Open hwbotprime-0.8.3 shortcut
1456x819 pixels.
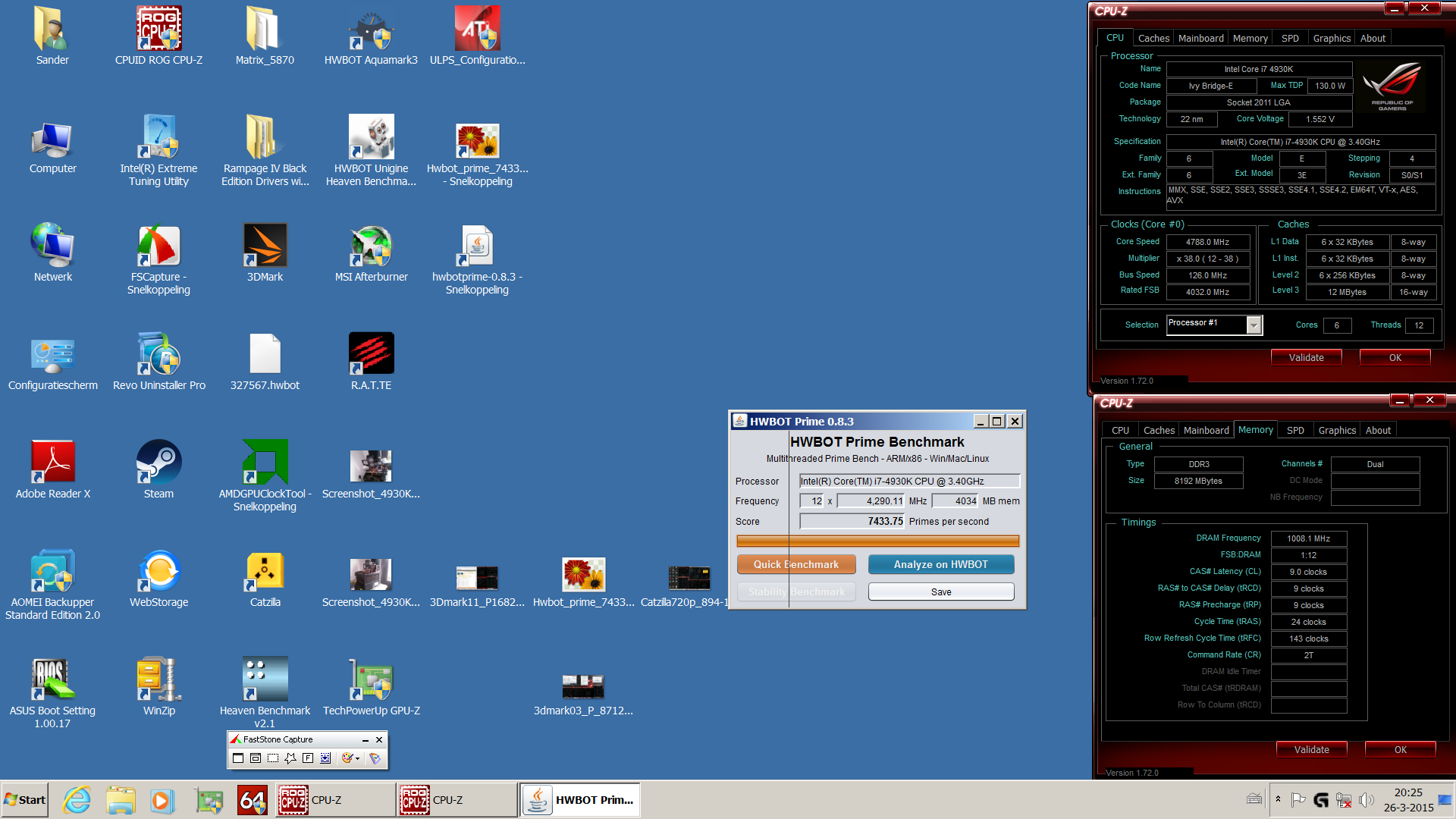point(477,259)
